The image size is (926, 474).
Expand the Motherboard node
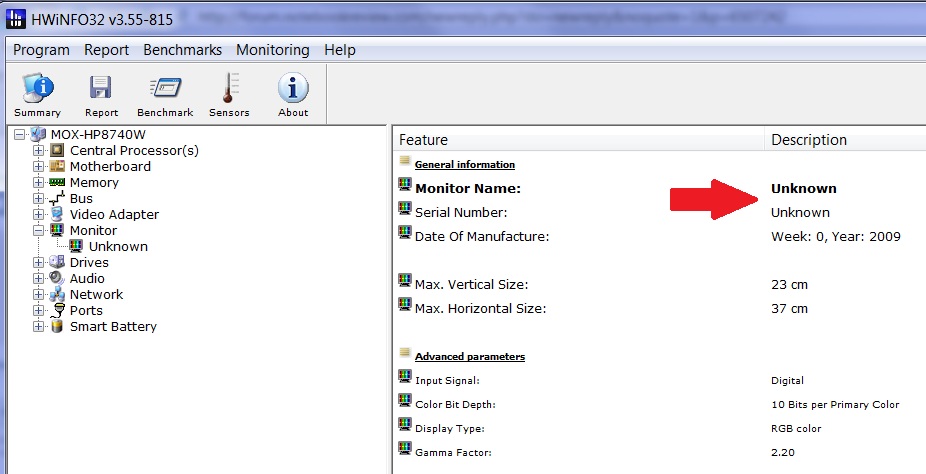pyautogui.click(x=38, y=166)
